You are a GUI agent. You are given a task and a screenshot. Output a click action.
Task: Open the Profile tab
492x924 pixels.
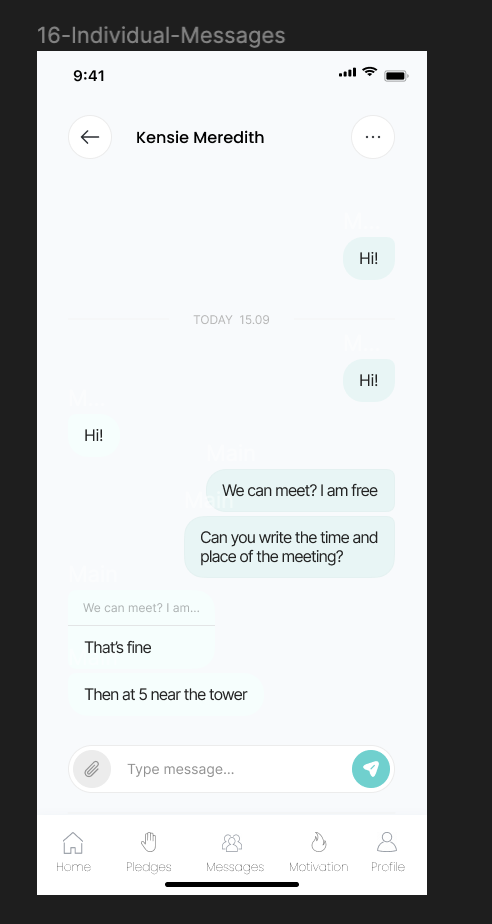(x=388, y=852)
